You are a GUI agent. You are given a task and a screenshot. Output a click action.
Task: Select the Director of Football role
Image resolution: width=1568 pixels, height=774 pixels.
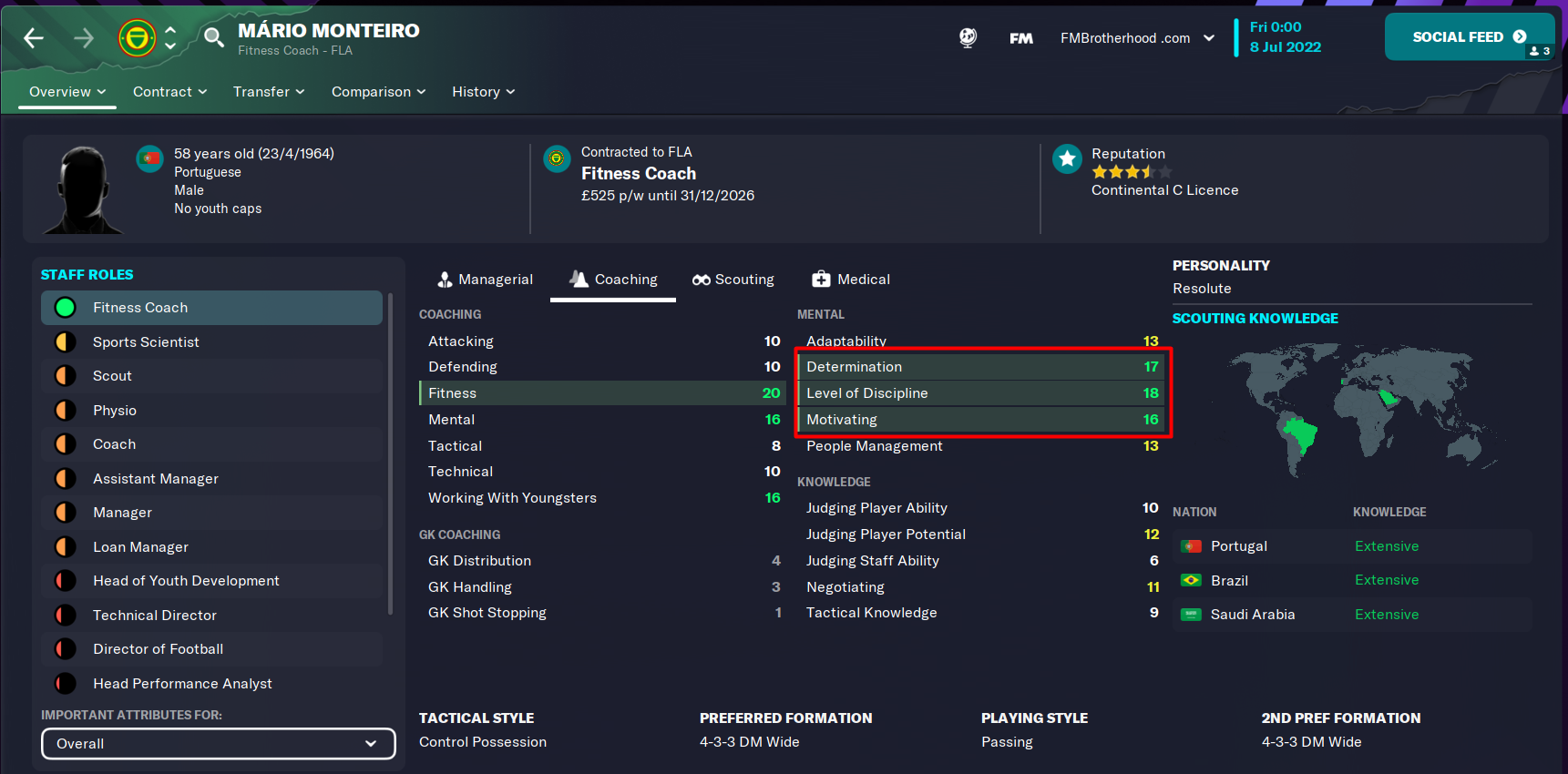(211, 649)
